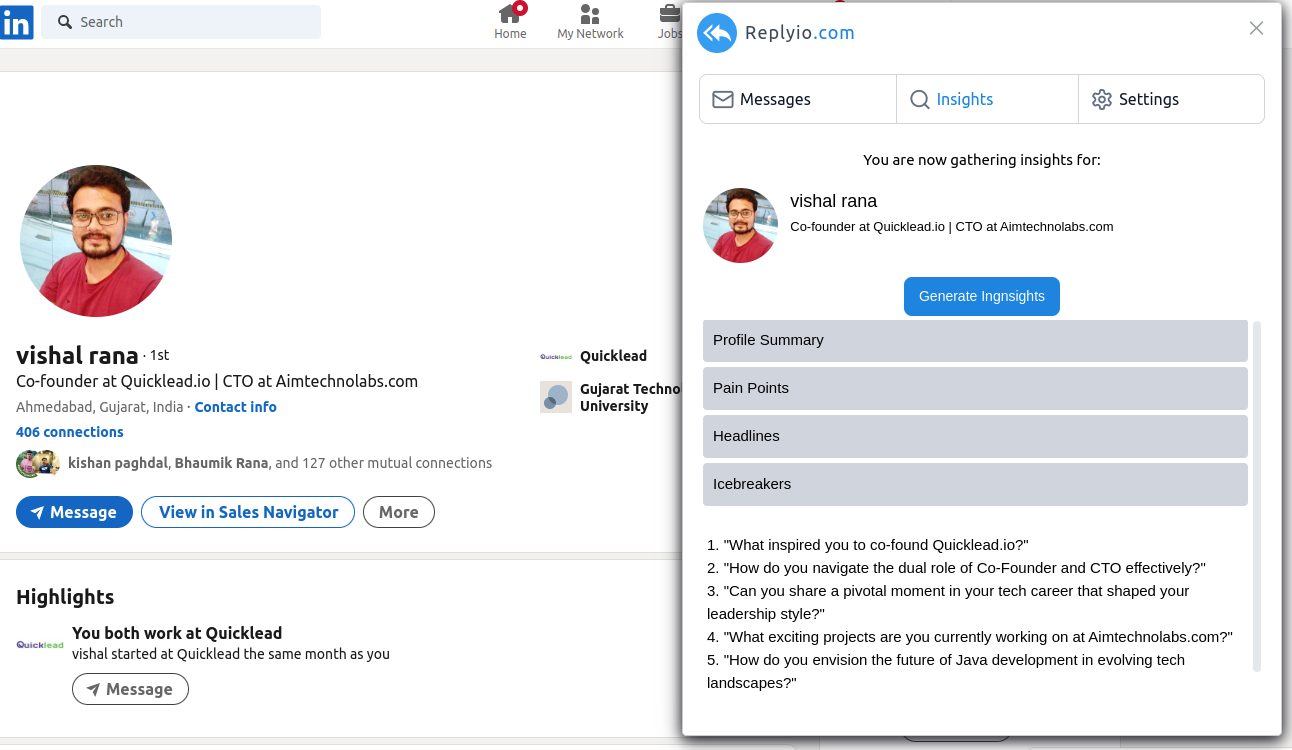Click Gujarat Technological University name
The height and width of the screenshot is (750, 1292).
coord(630,397)
